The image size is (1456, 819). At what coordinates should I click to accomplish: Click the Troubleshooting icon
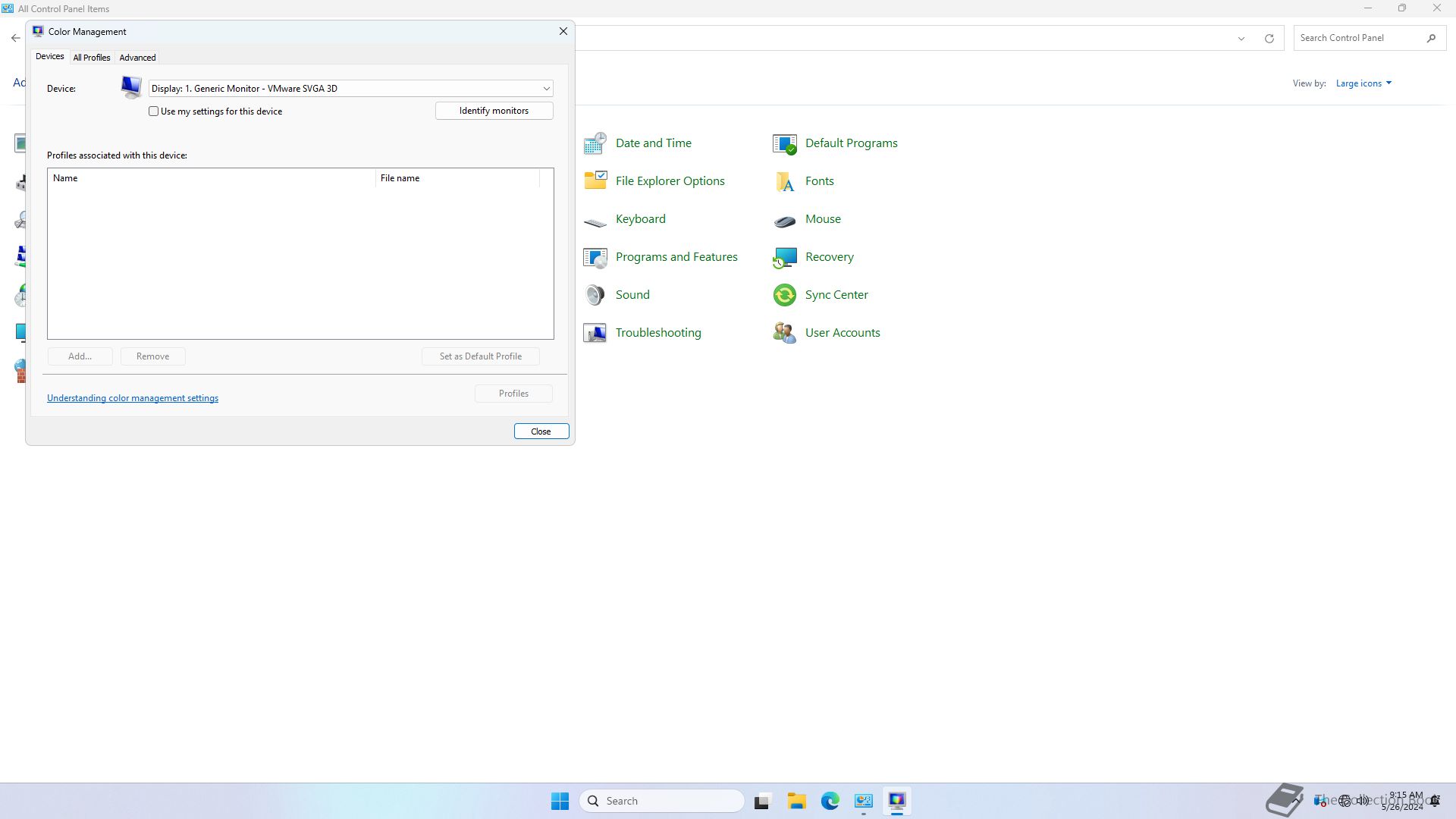click(x=595, y=333)
